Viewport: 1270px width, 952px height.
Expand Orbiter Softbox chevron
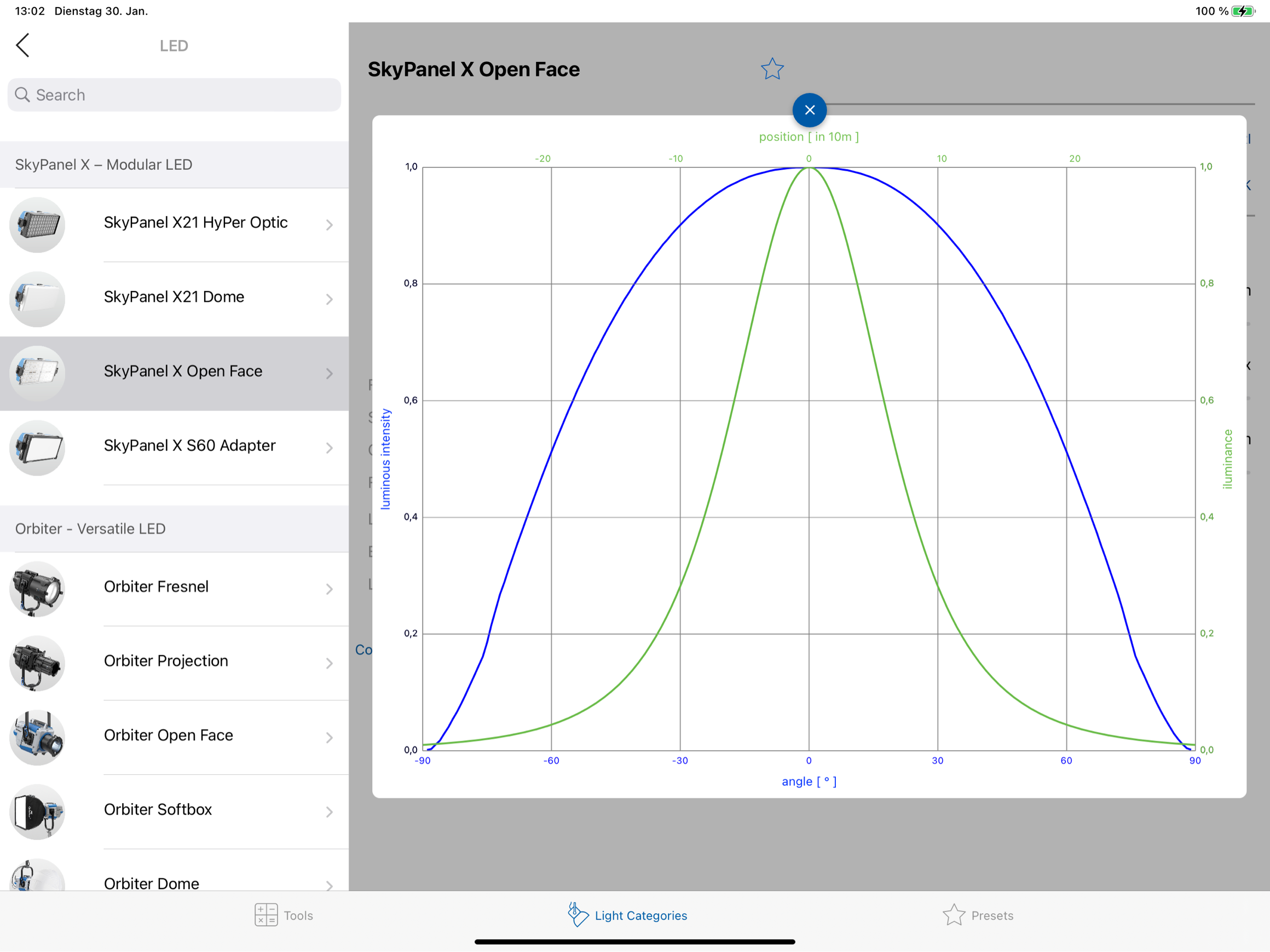pyautogui.click(x=330, y=812)
